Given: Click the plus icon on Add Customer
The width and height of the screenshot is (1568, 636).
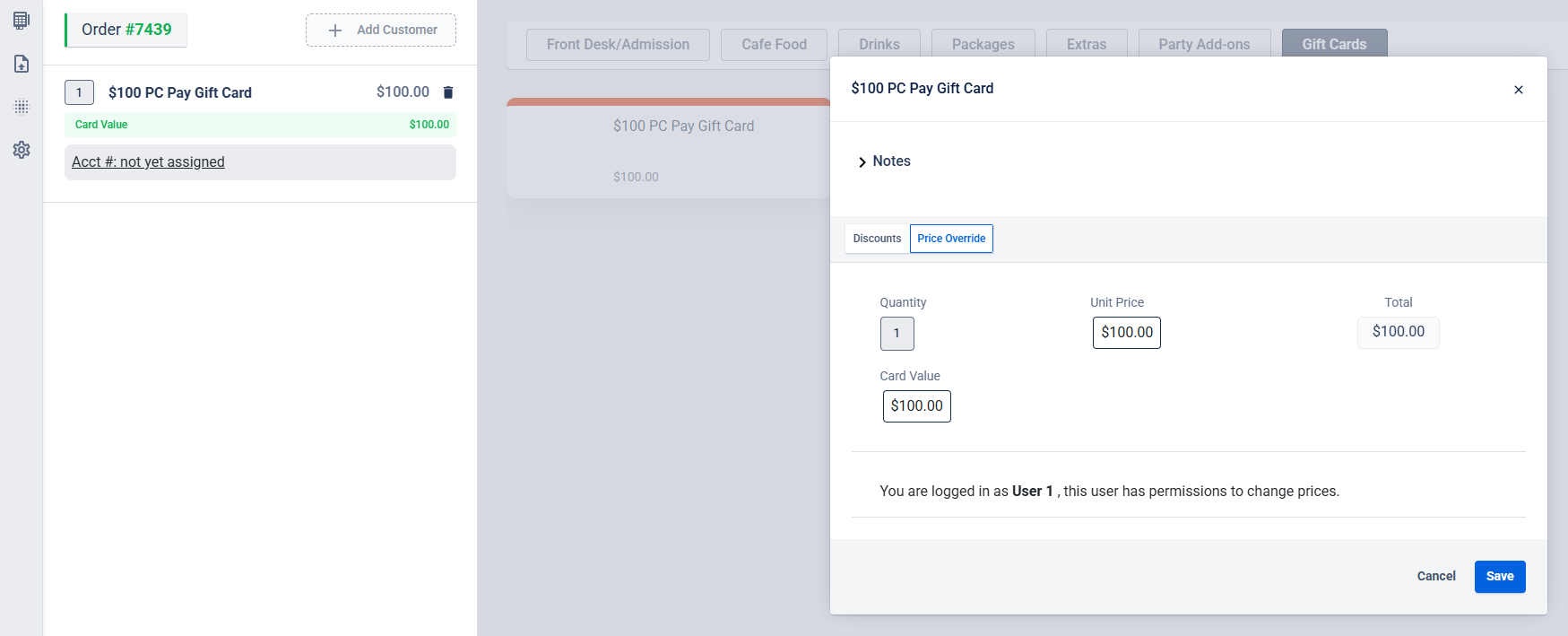Looking at the screenshot, I should [335, 30].
